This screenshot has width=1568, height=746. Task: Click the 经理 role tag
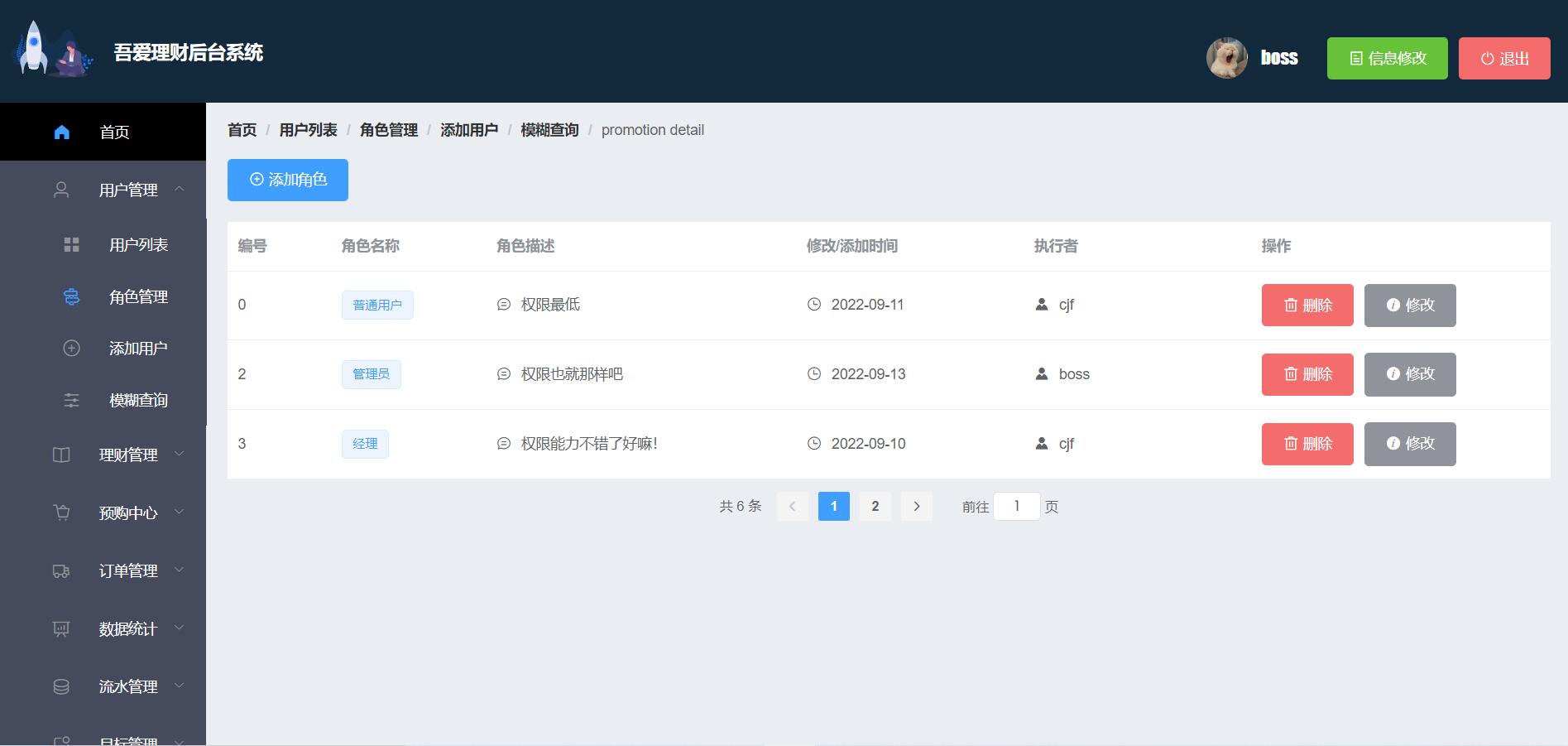click(365, 444)
